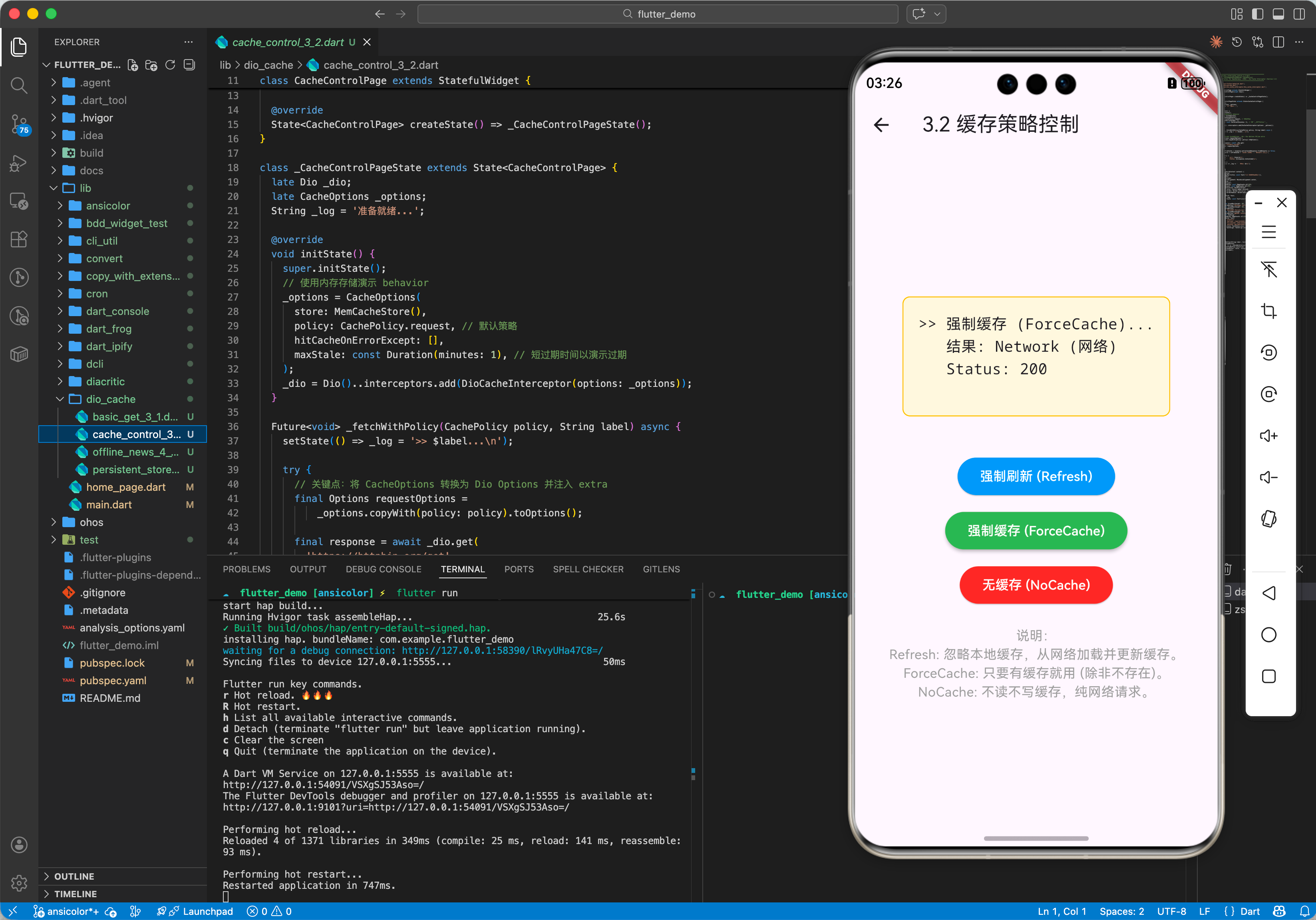Refresh the Explorer file tree

170,65
